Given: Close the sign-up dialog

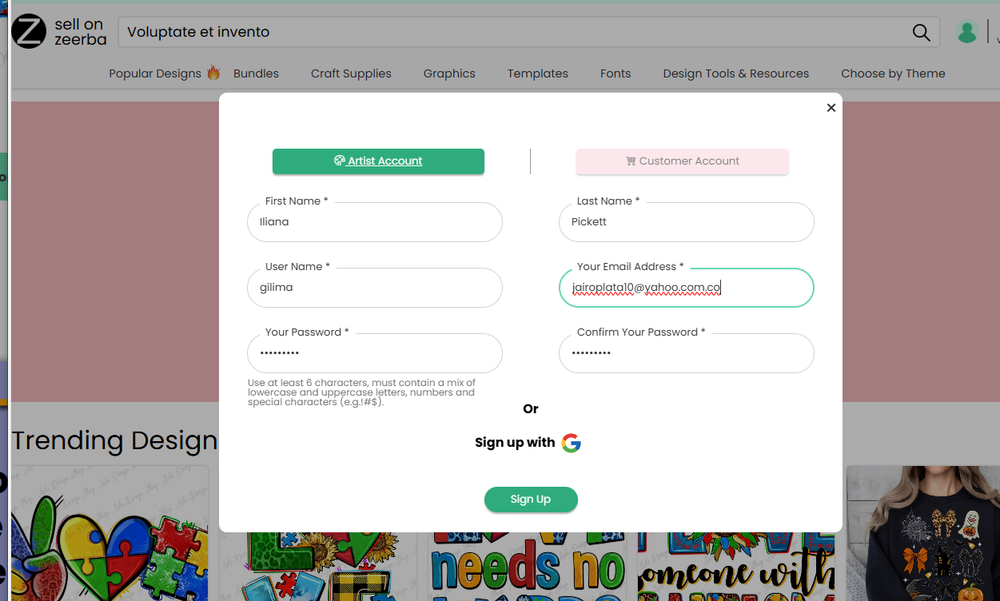Looking at the screenshot, I should coord(831,108).
